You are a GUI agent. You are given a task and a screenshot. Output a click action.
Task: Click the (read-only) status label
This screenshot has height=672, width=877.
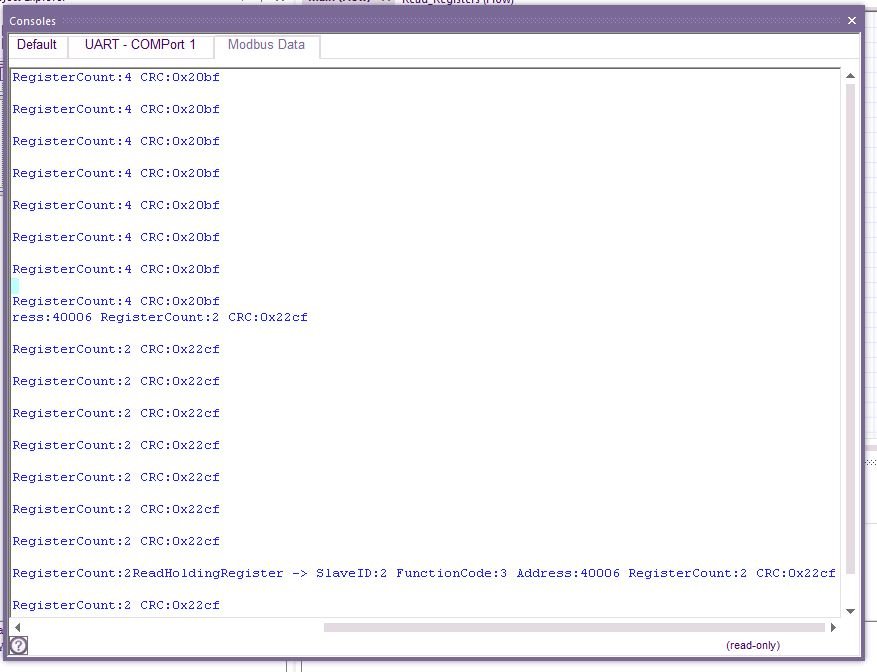[753, 645]
